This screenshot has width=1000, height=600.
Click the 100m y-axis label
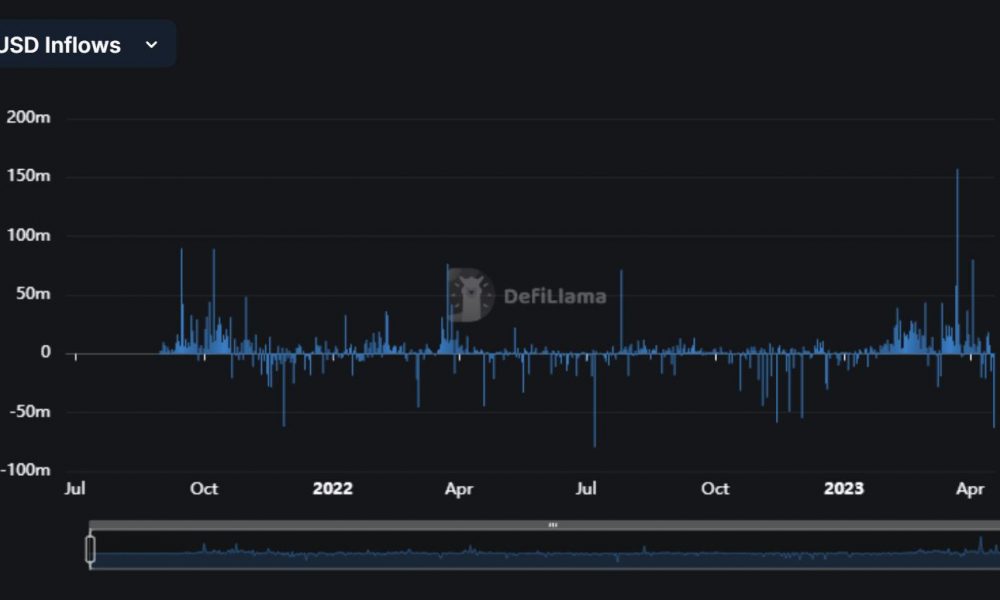click(28, 235)
